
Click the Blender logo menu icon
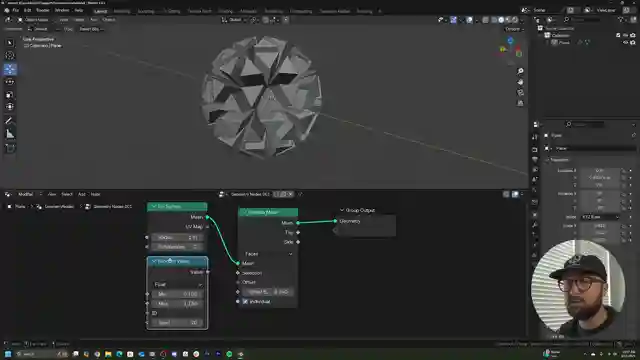click(7, 10)
